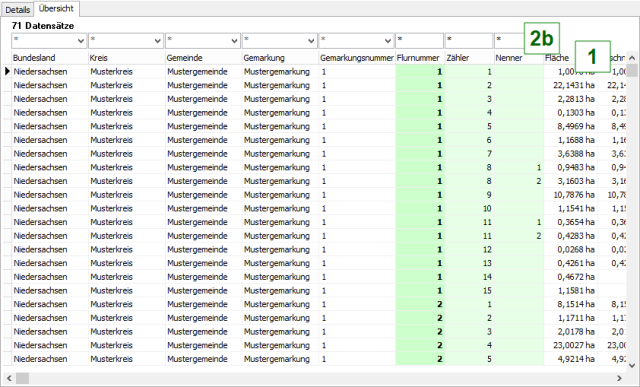Image resolution: width=640 pixels, height=387 pixels.
Task: Click Musterkreis in the 0,4261 ha row
Action: tap(126, 263)
